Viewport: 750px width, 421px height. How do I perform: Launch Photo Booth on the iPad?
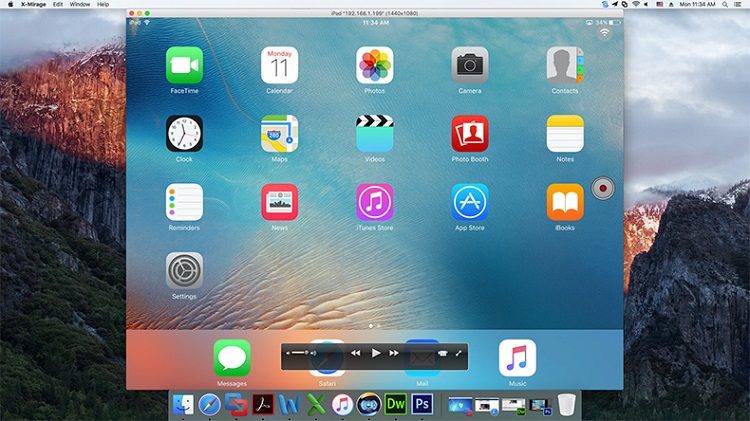[x=470, y=133]
